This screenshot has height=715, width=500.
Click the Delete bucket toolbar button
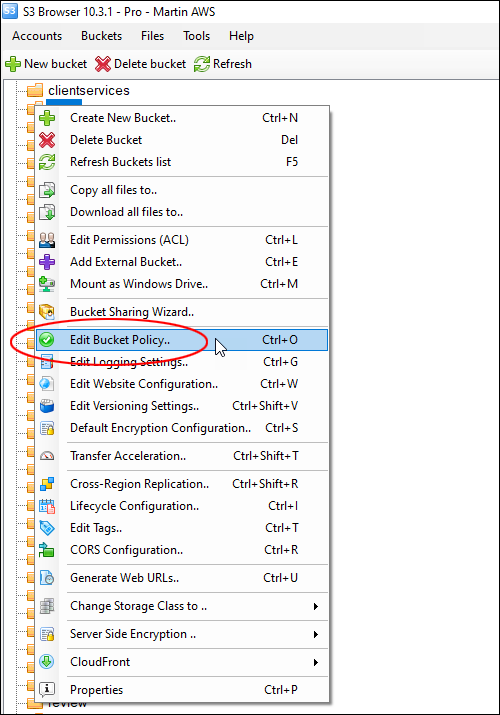pyautogui.click(x=140, y=64)
